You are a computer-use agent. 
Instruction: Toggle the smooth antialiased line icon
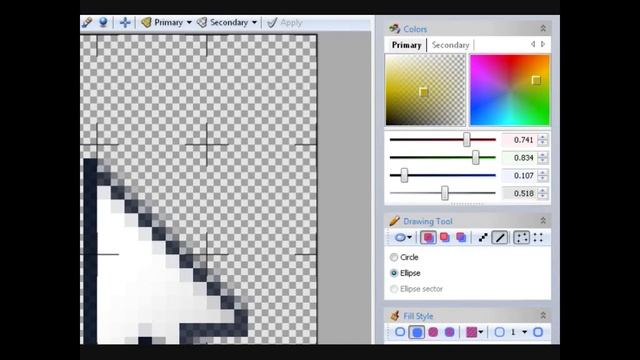point(500,238)
